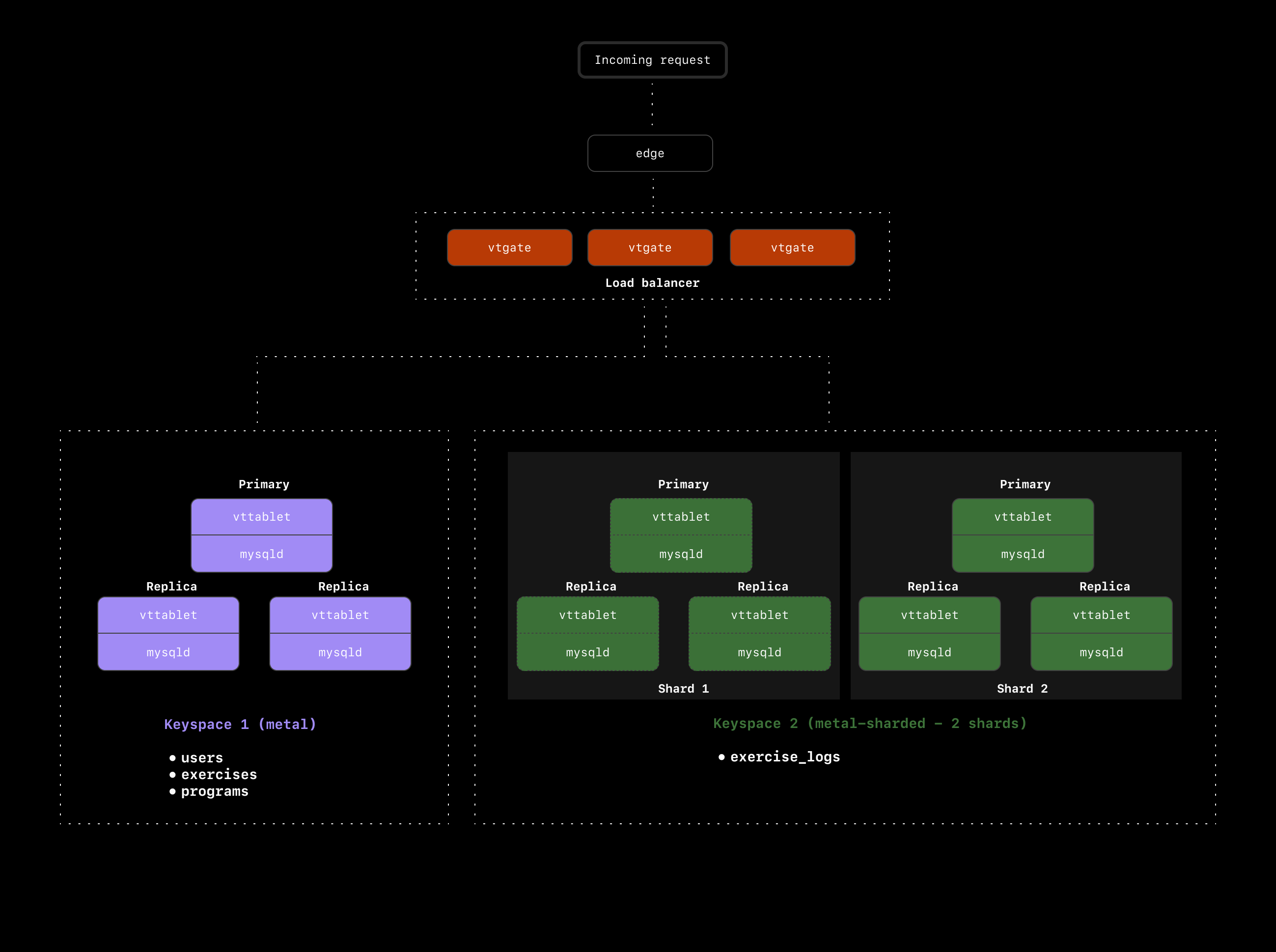
Task: Select Shard 1 primary vttablet block
Action: click(681, 517)
